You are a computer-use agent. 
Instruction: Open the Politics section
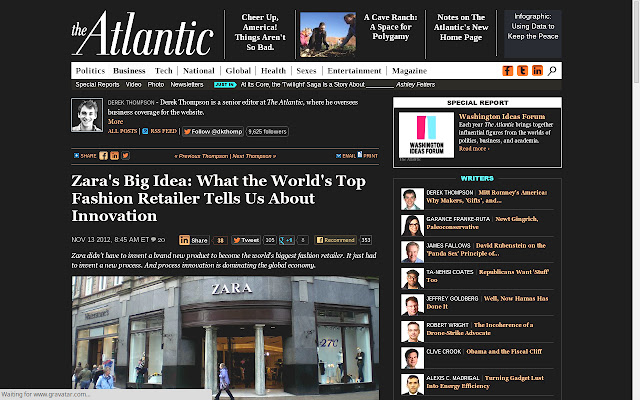(x=90, y=71)
